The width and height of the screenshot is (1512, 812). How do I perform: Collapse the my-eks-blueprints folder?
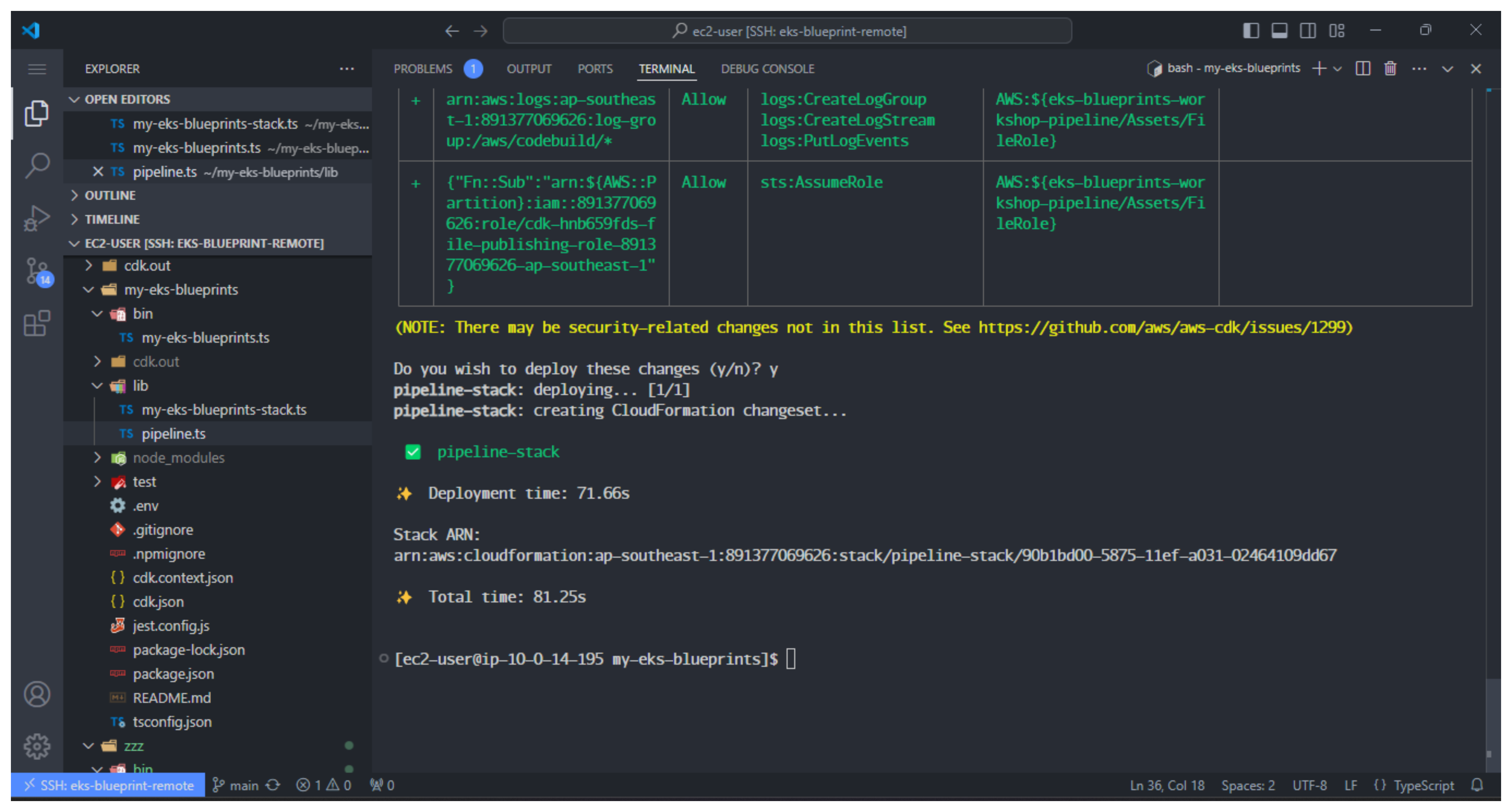tap(217, 289)
